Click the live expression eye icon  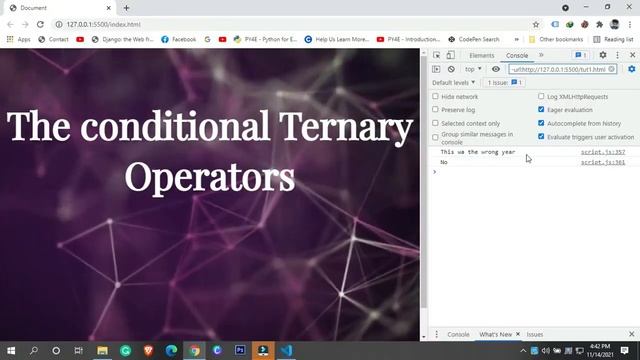496,69
